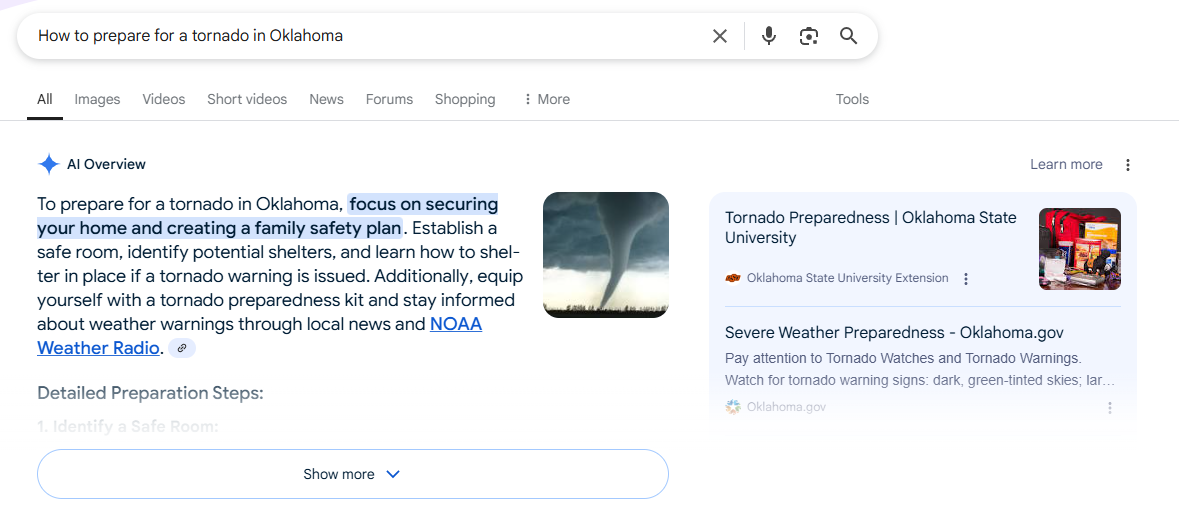Viewport: 1179px width, 515px height.
Task: Click the Oklahoma State University Extension favicon
Action: tap(732, 278)
